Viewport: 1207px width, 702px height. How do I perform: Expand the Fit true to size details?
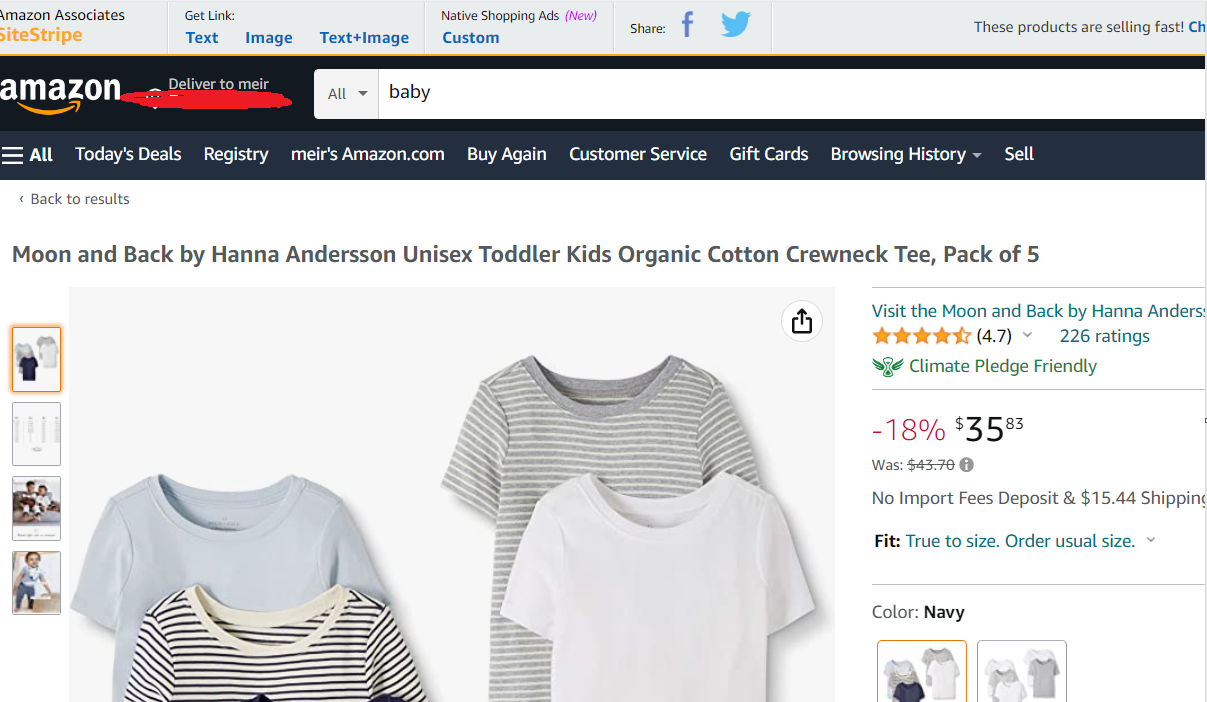(x=1150, y=541)
